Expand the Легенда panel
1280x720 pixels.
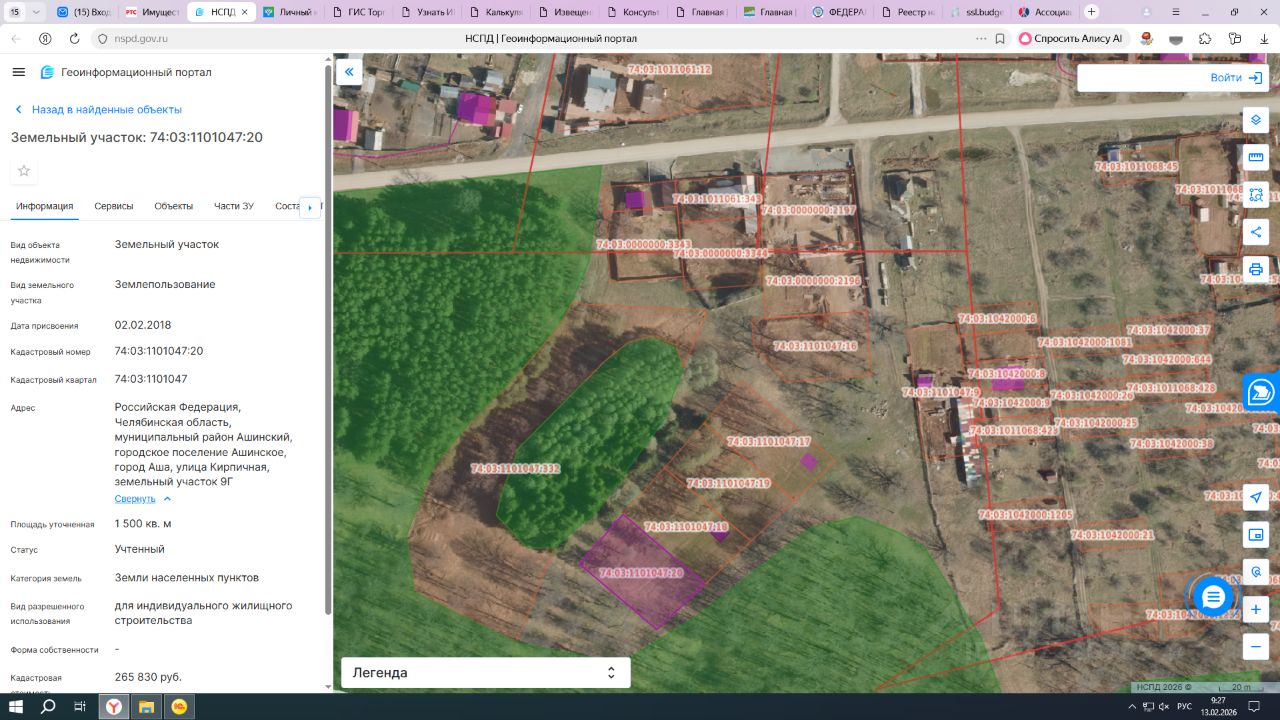pyautogui.click(x=486, y=673)
